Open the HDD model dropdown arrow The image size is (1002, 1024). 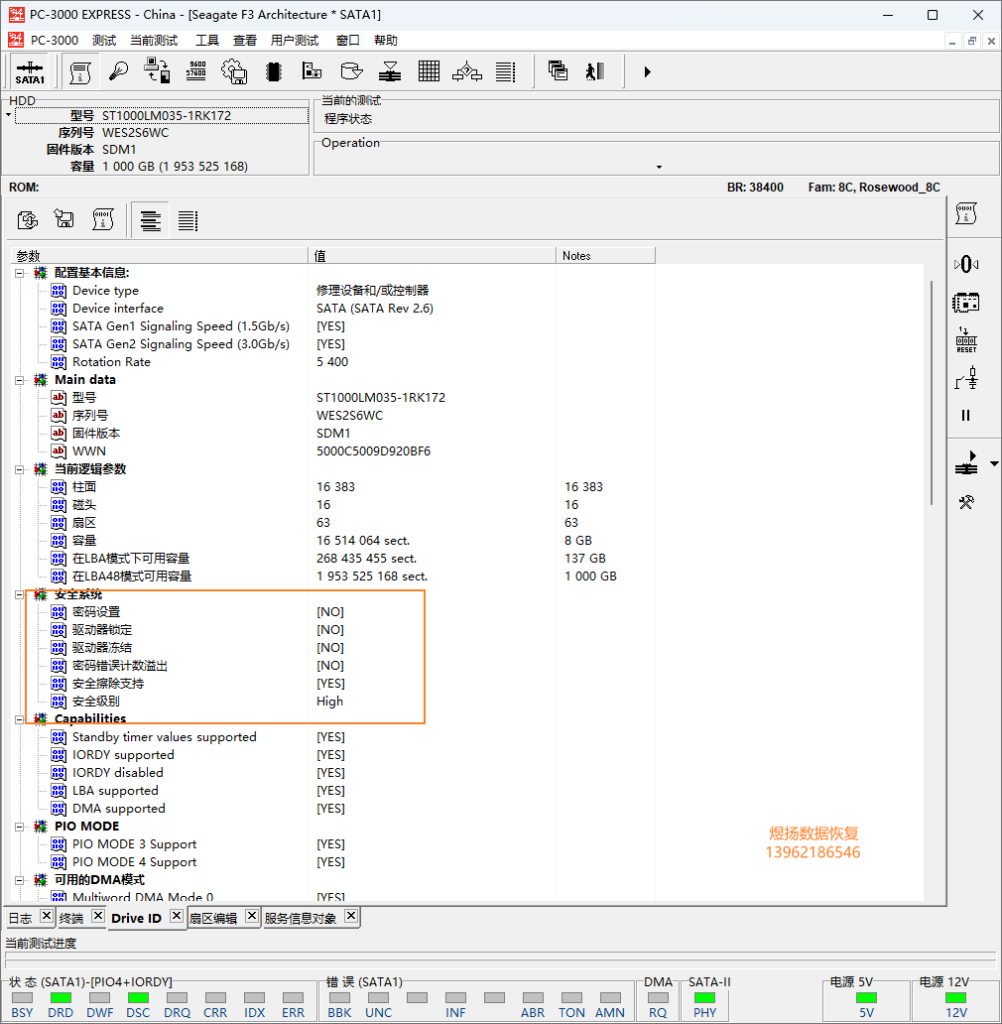click(8, 116)
